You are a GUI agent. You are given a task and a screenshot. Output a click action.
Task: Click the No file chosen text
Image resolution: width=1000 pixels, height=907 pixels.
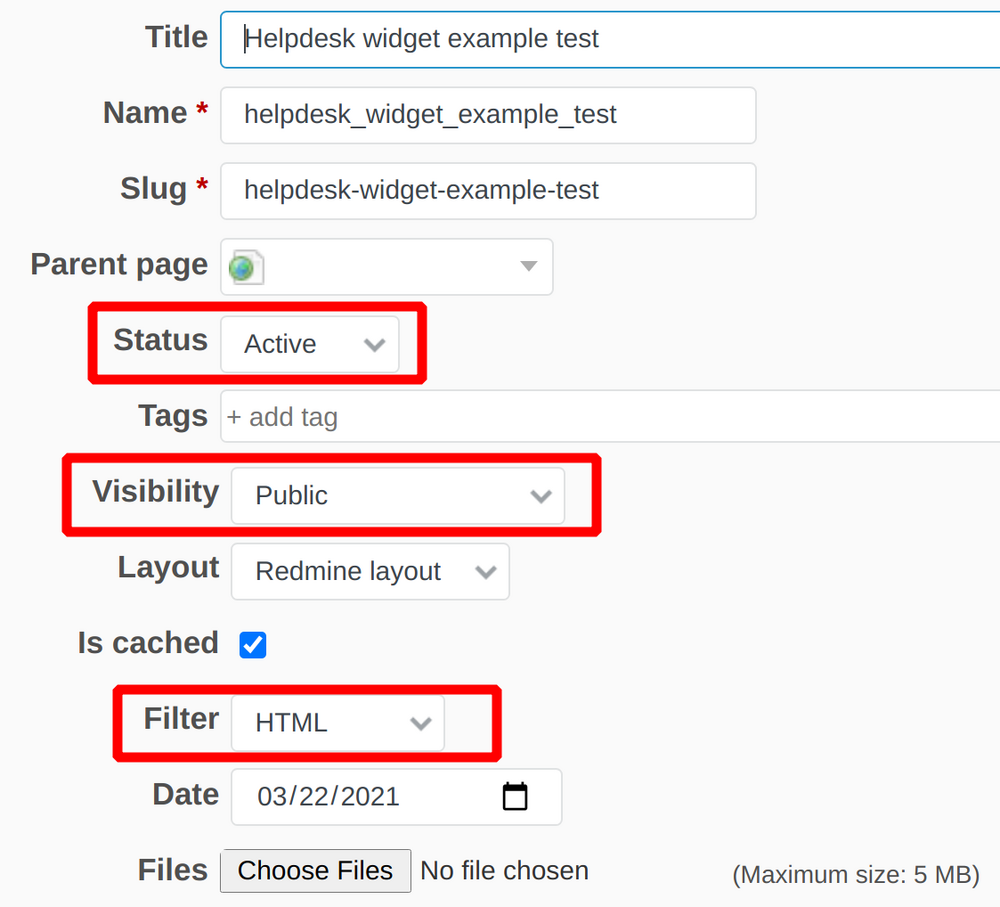click(x=504, y=871)
